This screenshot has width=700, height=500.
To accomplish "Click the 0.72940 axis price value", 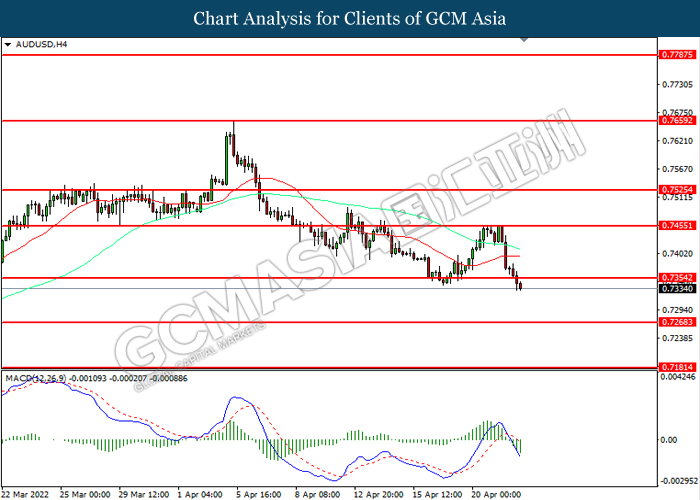I will [x=677, y=310].
